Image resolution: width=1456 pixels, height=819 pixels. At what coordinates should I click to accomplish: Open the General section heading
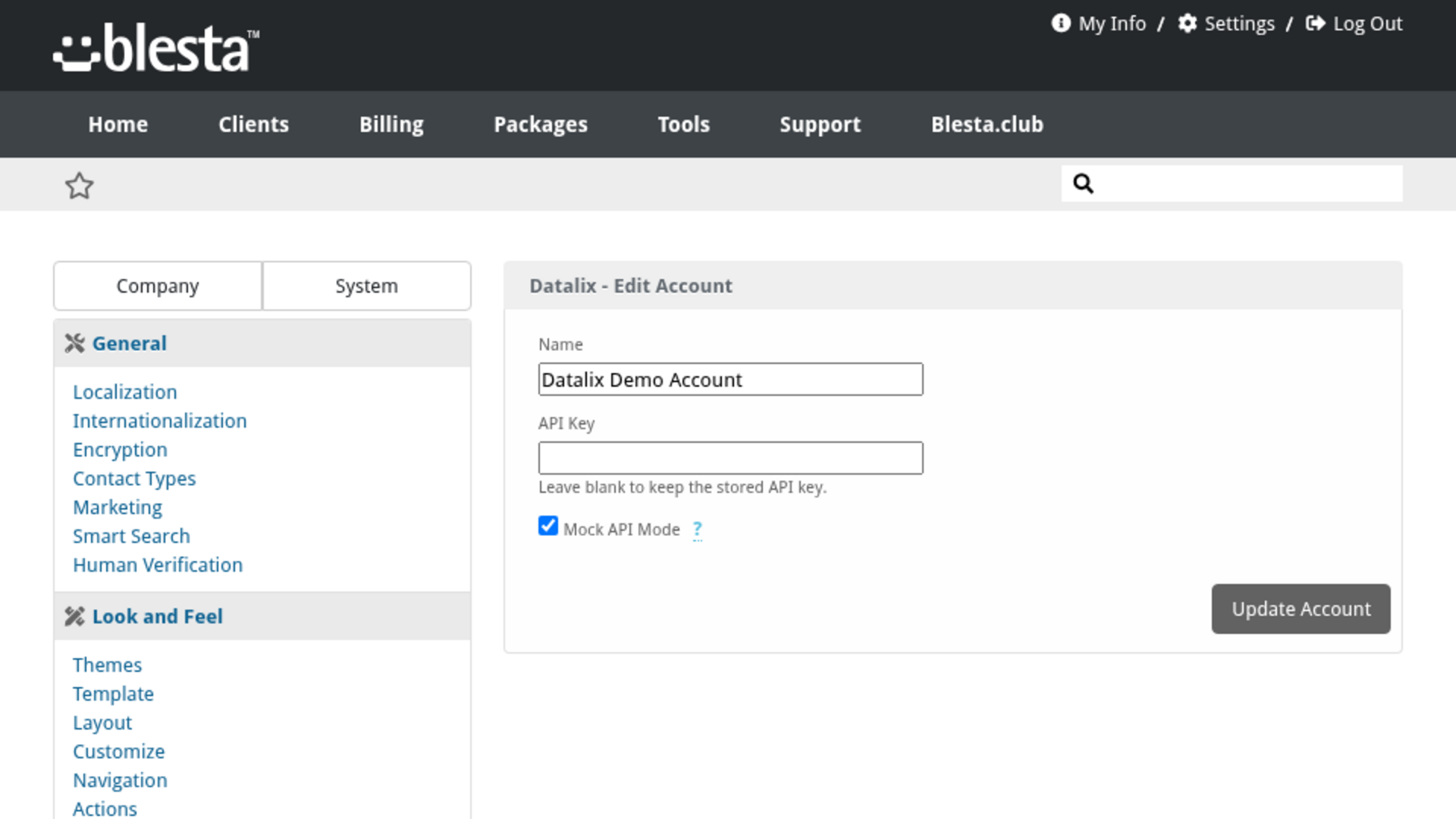[x=129, y=344]
